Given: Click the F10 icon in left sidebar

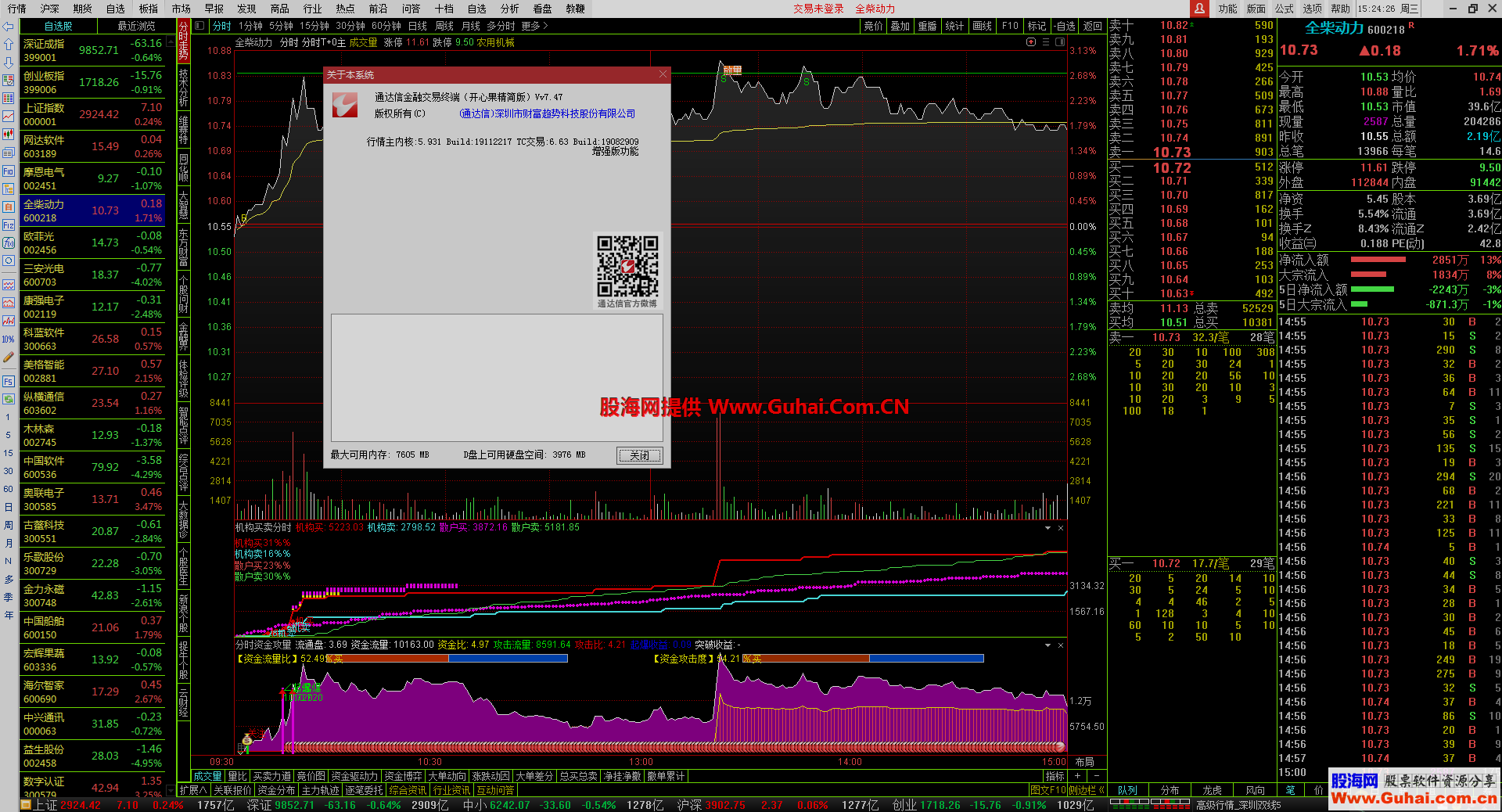Looking at the screenshot, I should 9,171.
